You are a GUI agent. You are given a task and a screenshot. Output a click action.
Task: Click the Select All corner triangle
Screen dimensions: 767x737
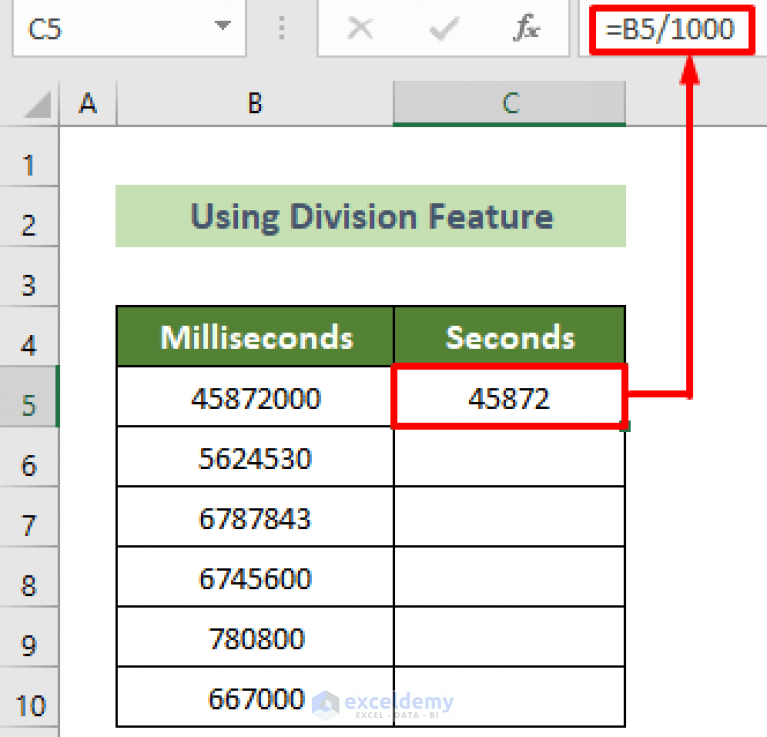coord(38,105)
